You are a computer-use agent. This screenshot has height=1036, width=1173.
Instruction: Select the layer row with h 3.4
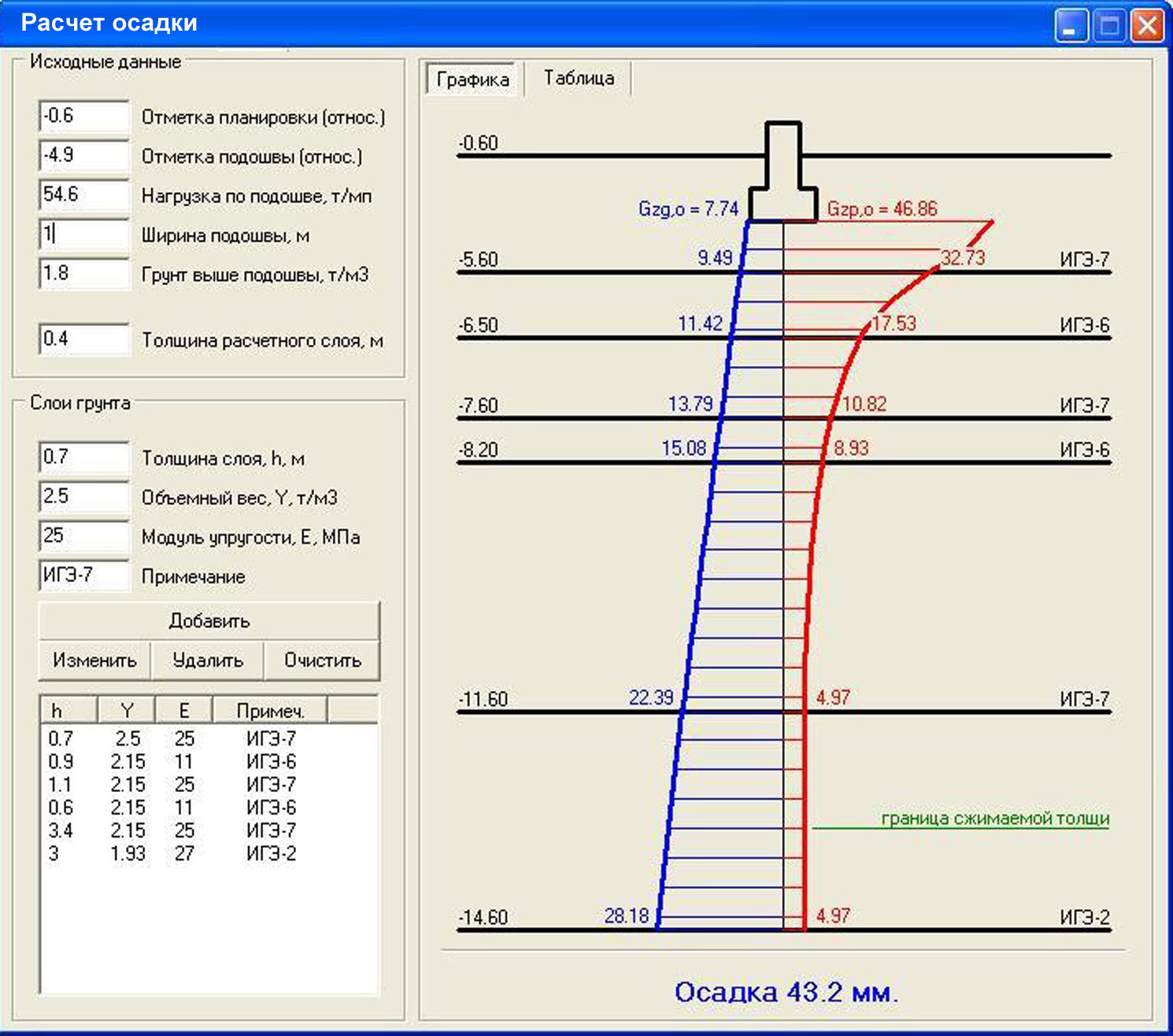tap(209, 830)
